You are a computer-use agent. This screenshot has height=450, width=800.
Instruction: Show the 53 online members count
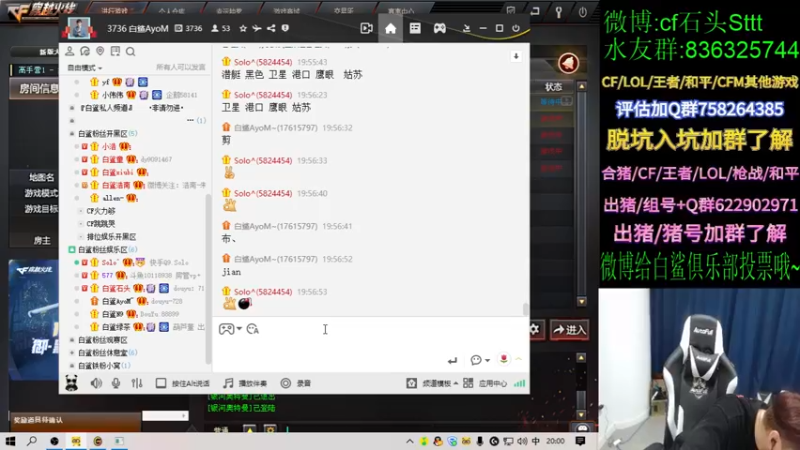220,29
